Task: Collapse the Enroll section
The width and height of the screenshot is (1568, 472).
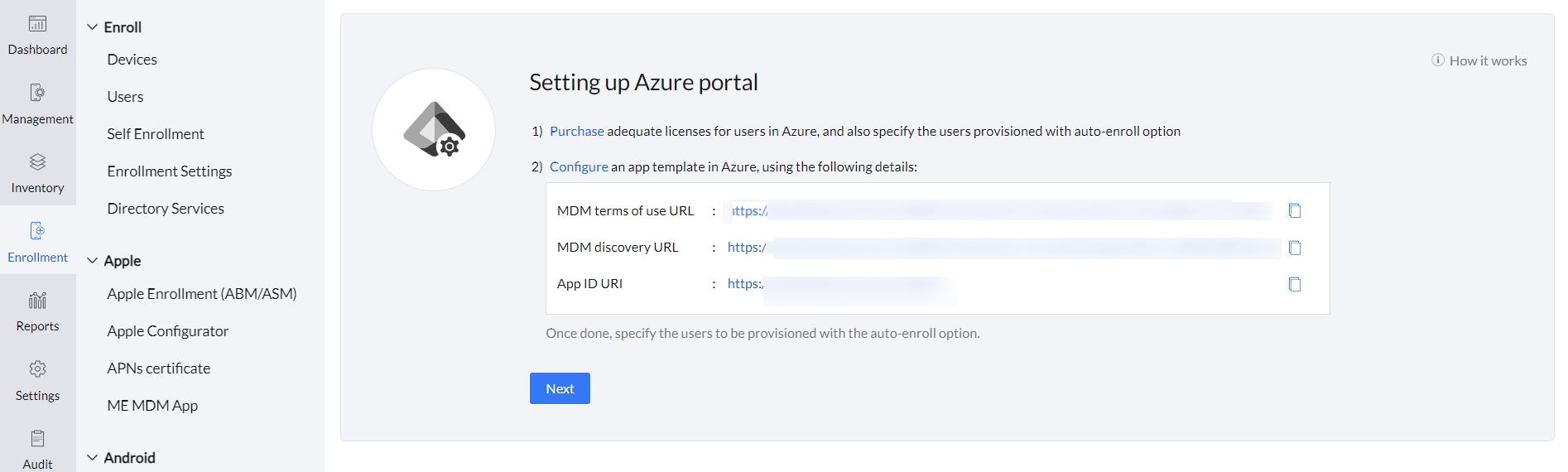Action: 93,27
